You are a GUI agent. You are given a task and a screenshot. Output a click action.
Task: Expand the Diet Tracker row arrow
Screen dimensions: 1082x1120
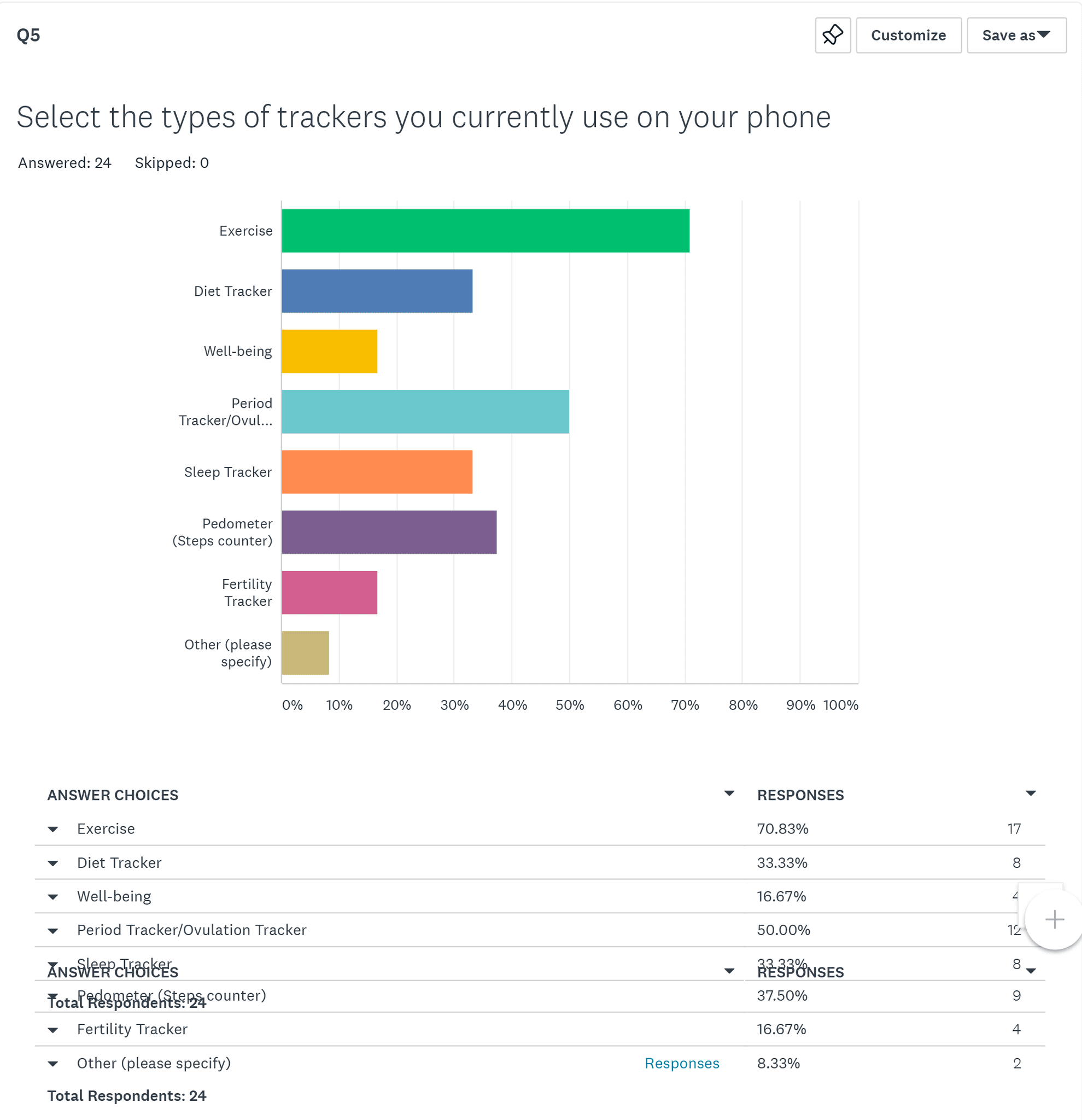pos(53,863)
